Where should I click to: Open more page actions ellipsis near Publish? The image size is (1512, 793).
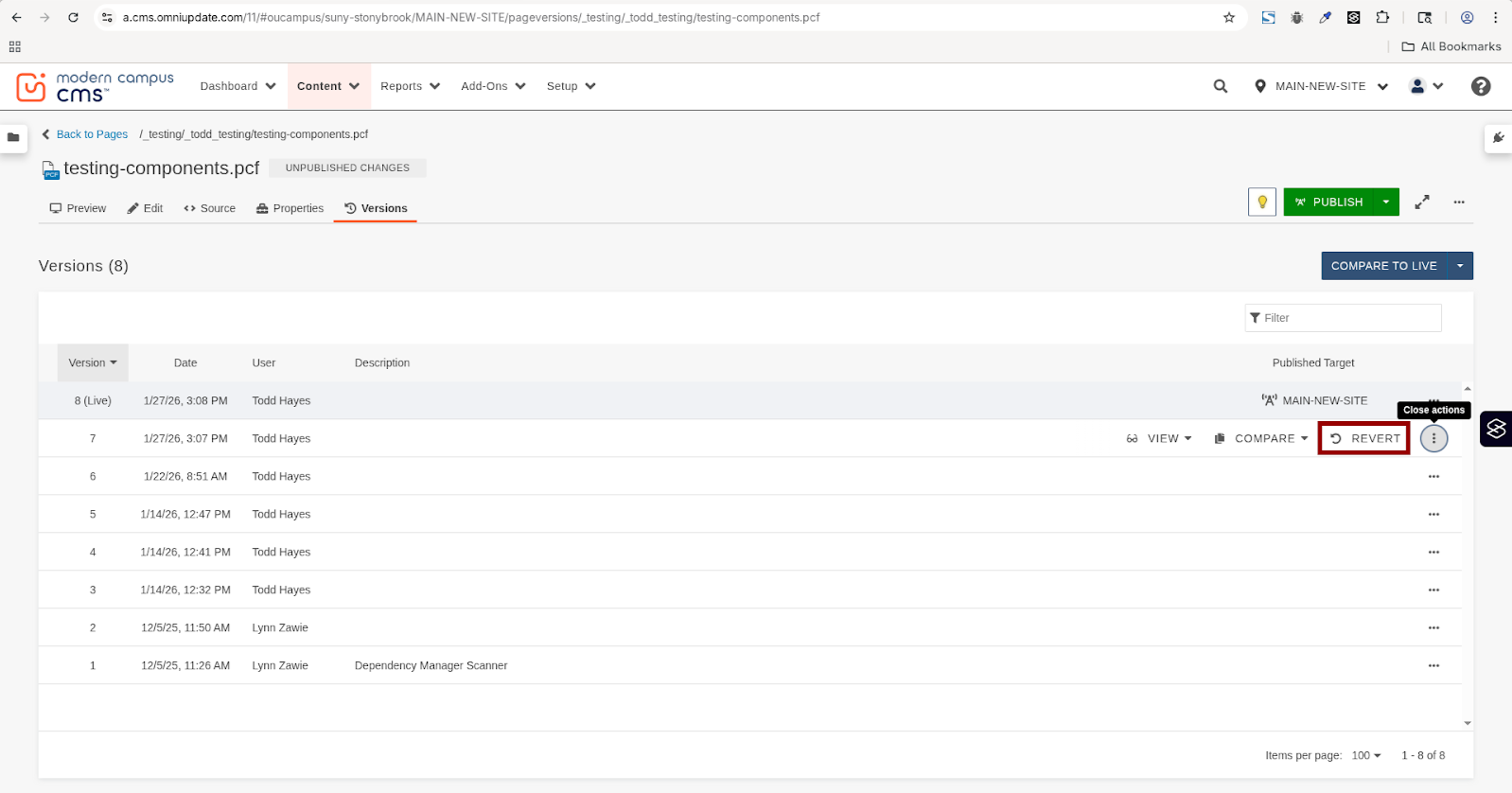1459,203
